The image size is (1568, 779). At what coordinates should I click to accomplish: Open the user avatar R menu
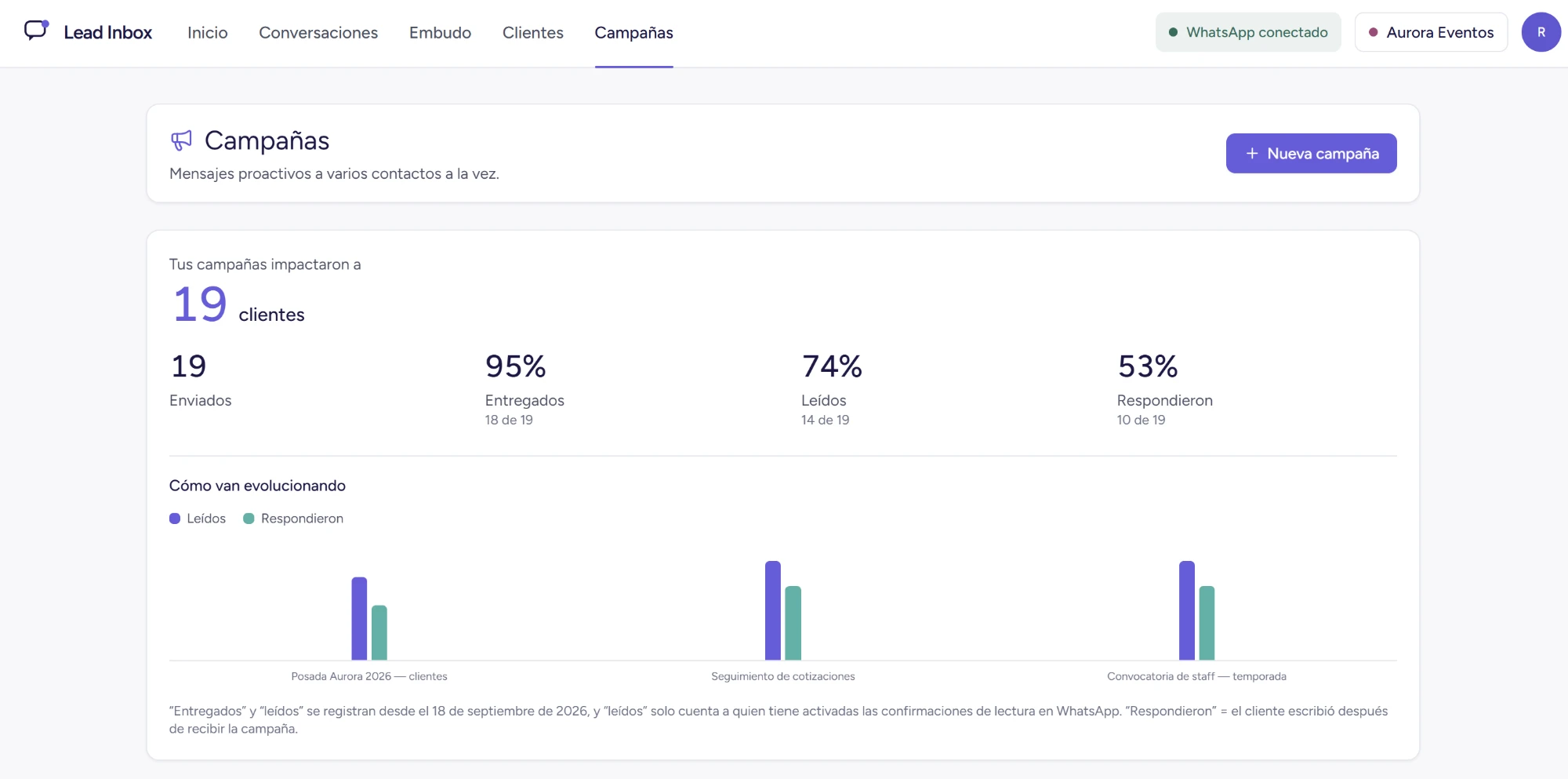[1541, 32]
